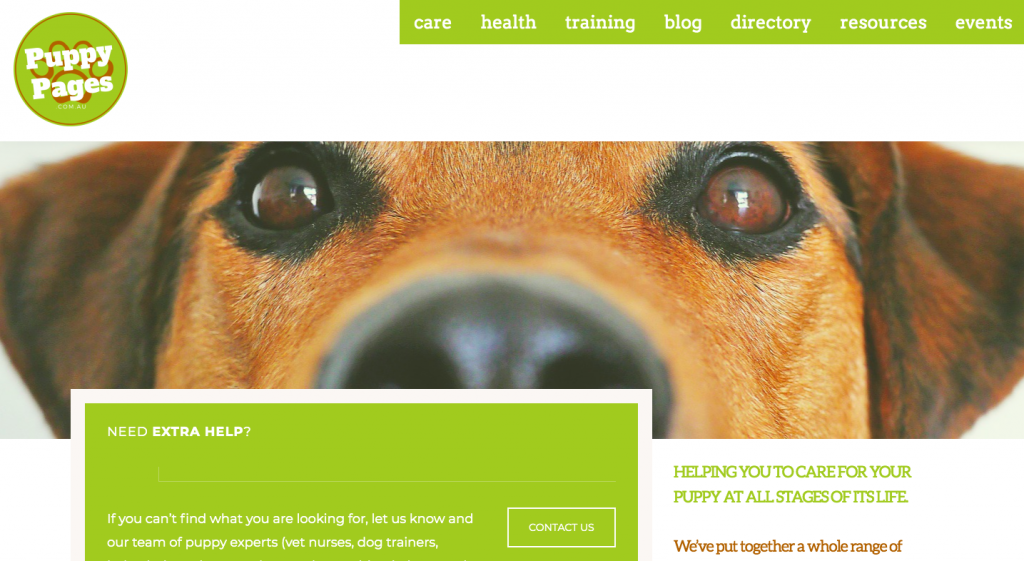The height and width of the screenshot is (561, 1024).
Task: Open the care menu item
Action: pos(432,22)
